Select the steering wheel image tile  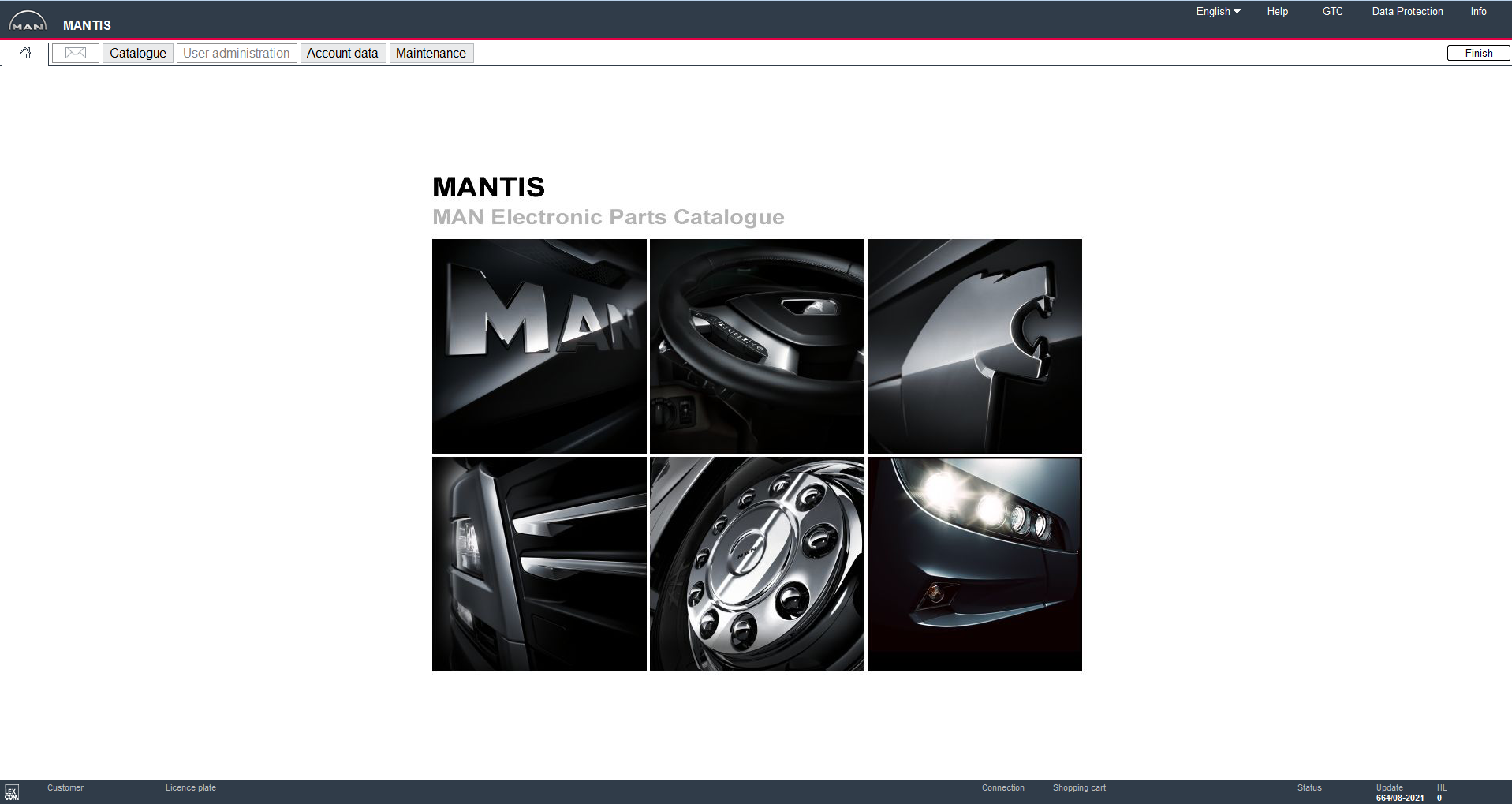pyautogui.click(x=756, y=346)
